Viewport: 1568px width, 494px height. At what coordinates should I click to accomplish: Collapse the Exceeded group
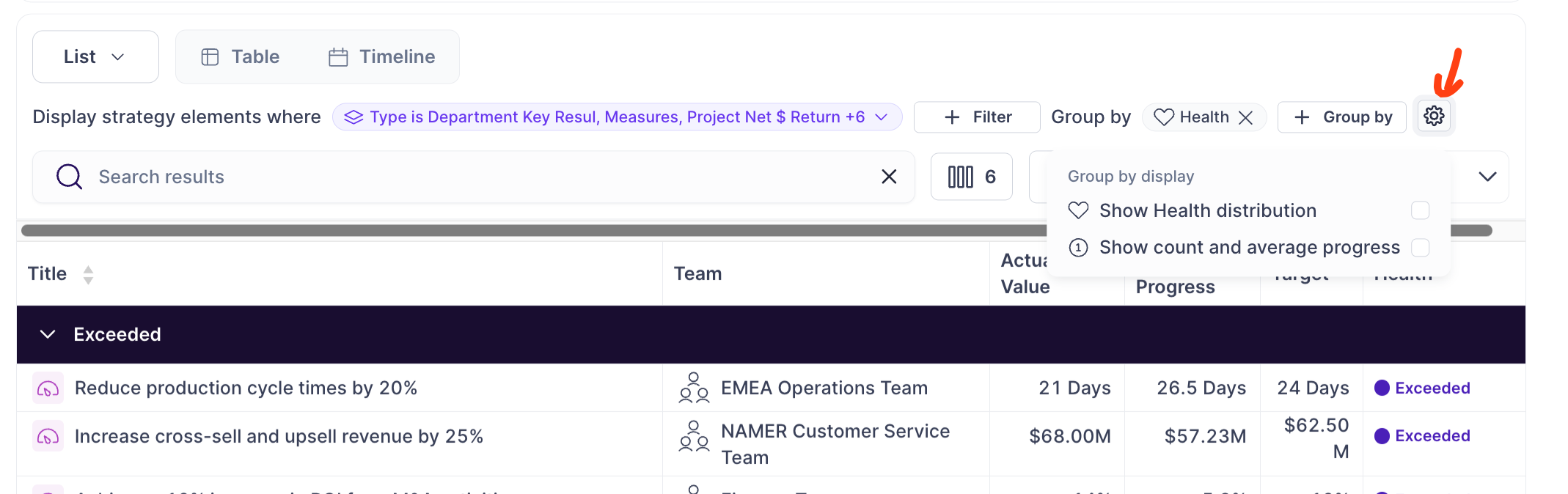(48, 335)
